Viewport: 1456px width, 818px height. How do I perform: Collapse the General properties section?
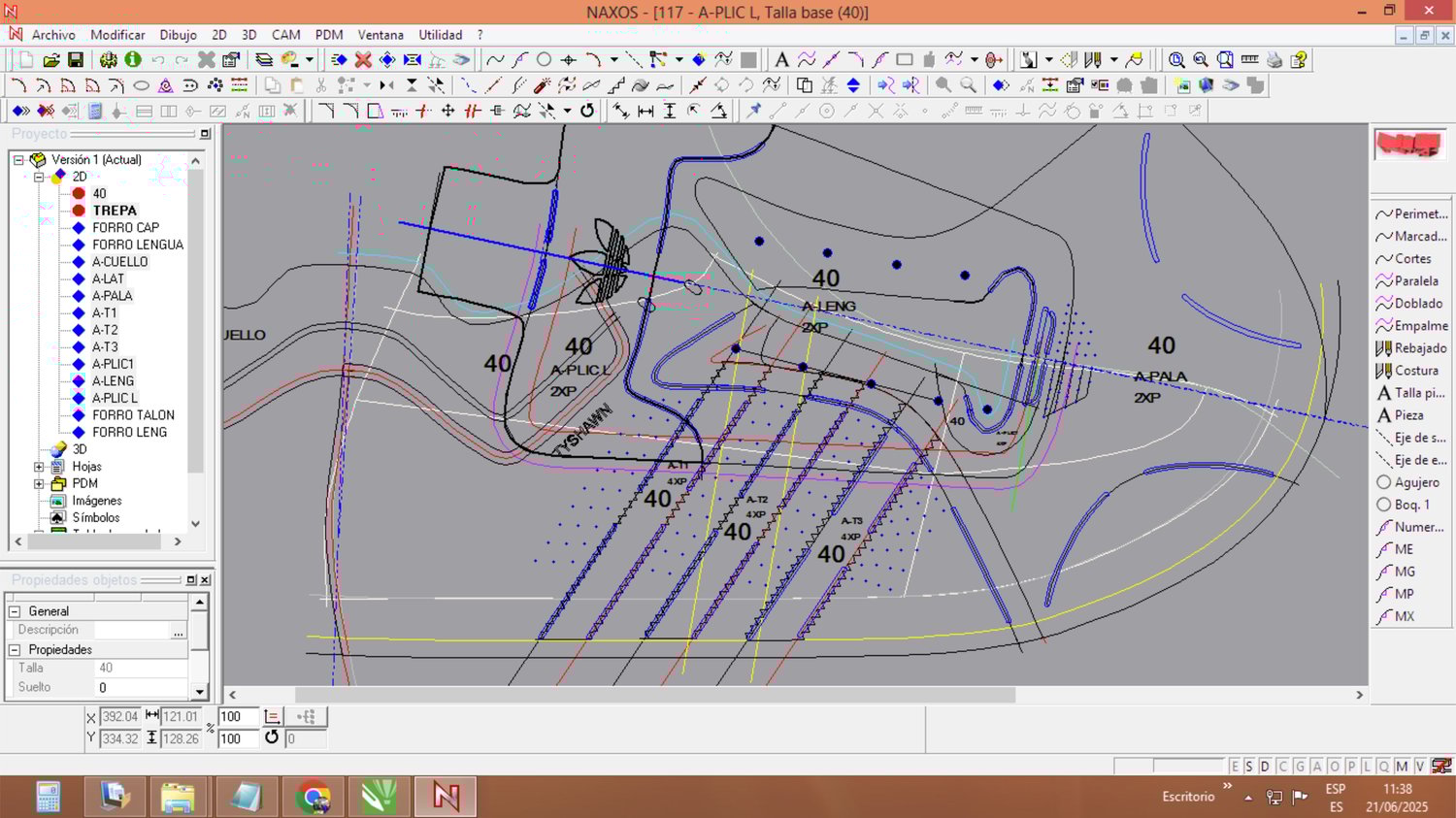click(x=15, y=611)
